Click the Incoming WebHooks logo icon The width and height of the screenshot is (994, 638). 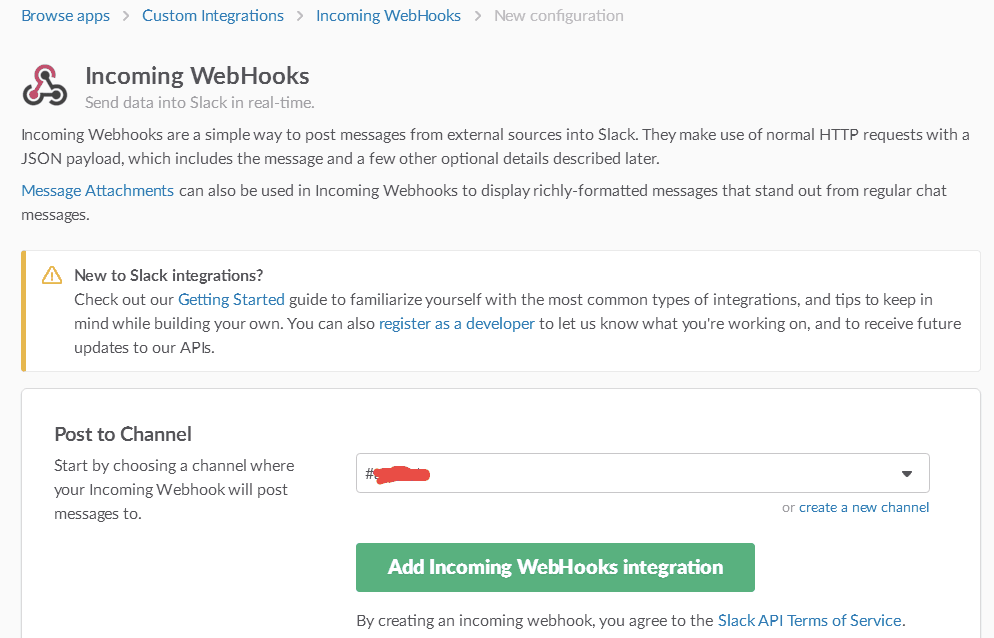44,85
